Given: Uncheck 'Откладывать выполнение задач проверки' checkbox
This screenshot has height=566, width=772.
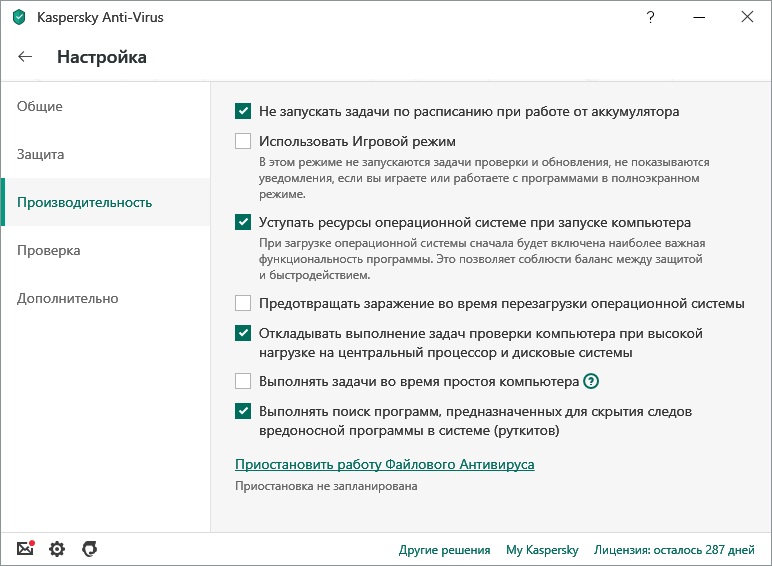Looking at the screenshot, I should click(243, 333).
